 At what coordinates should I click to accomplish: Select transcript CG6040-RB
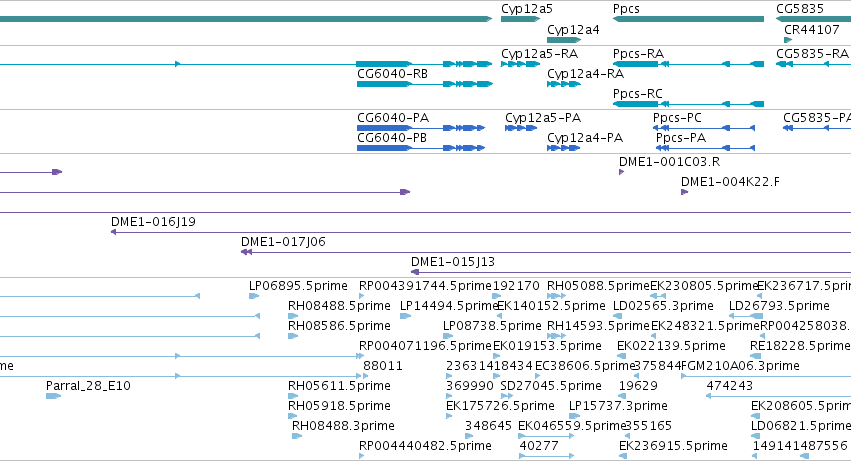pyautogui.click(x=392, y=74)
